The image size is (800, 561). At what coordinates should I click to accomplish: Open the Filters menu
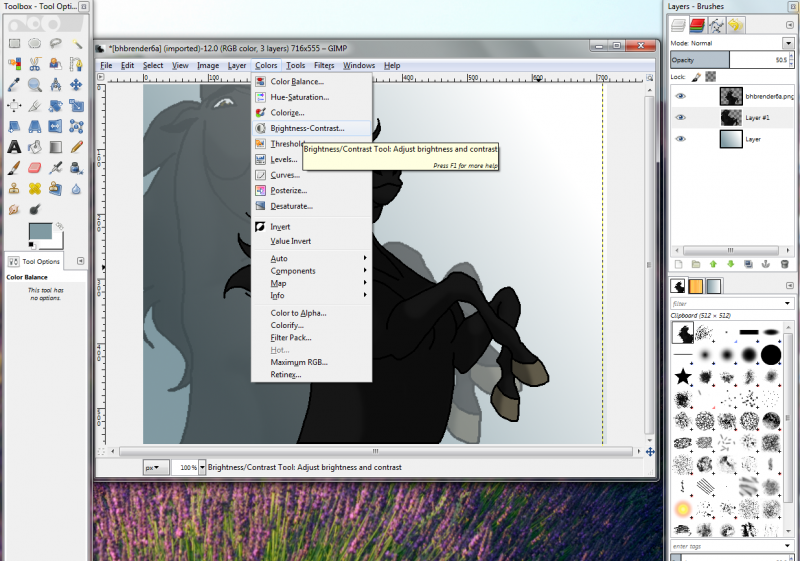(x=324, y=65)
